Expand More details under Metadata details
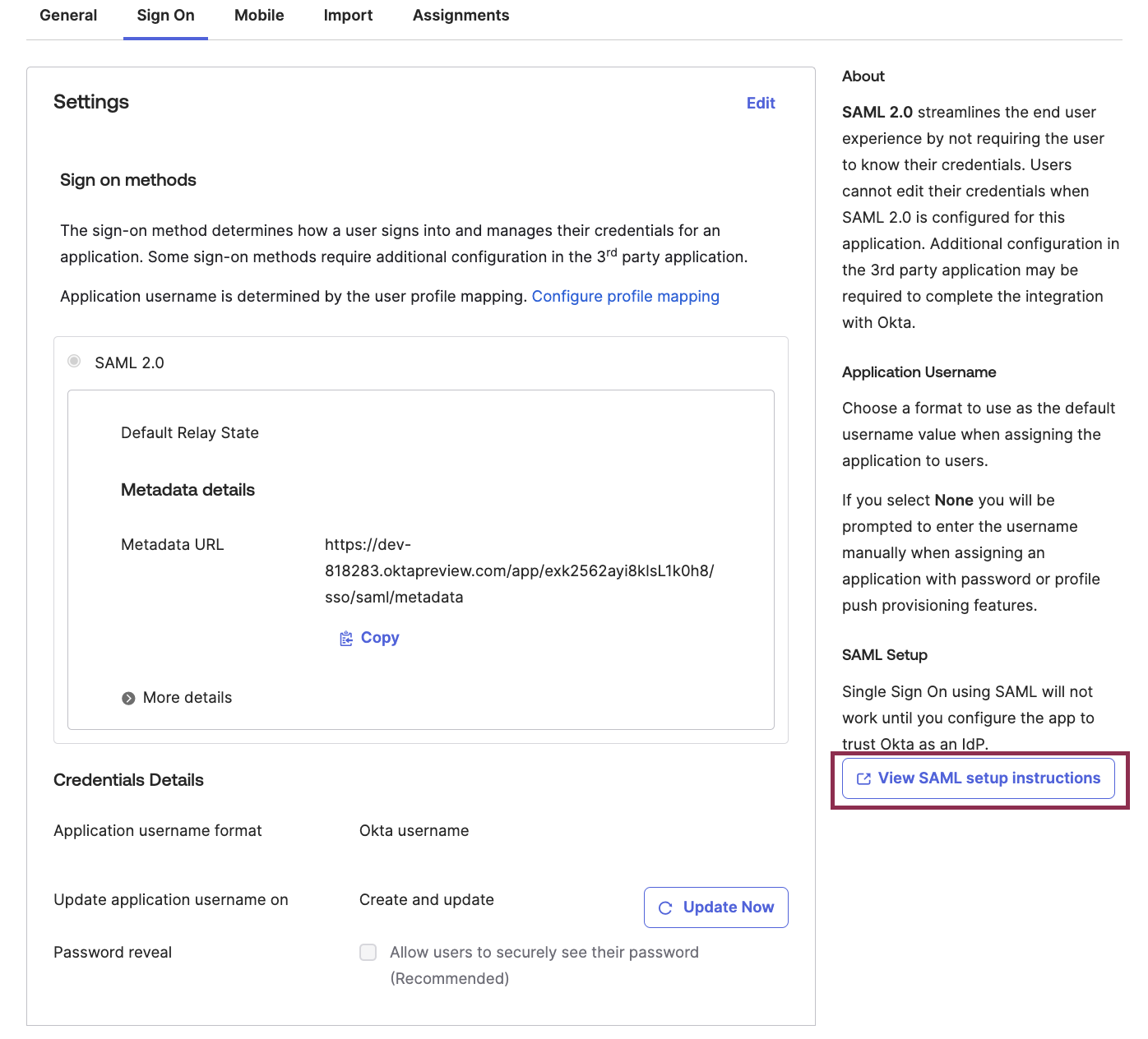The height and width of the screenshot is (1039, 1148). [x=187, y=697]
